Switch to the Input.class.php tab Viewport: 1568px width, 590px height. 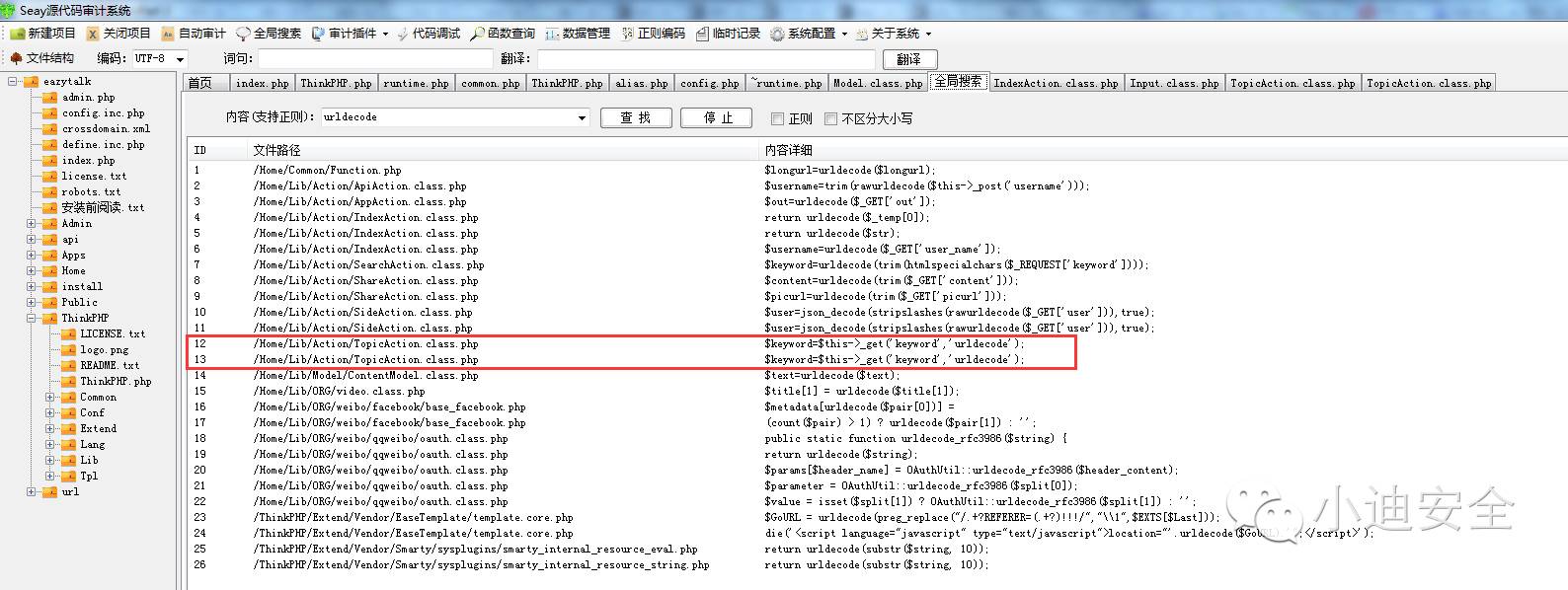(1174, 83)
